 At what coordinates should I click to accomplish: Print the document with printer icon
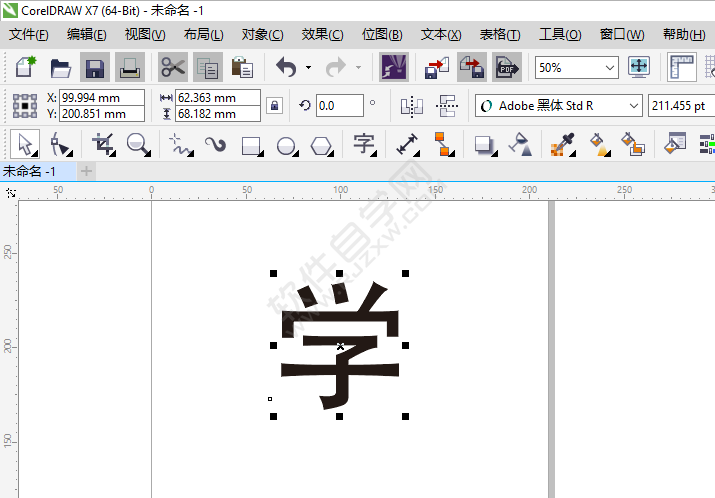(x=130, y=67)
